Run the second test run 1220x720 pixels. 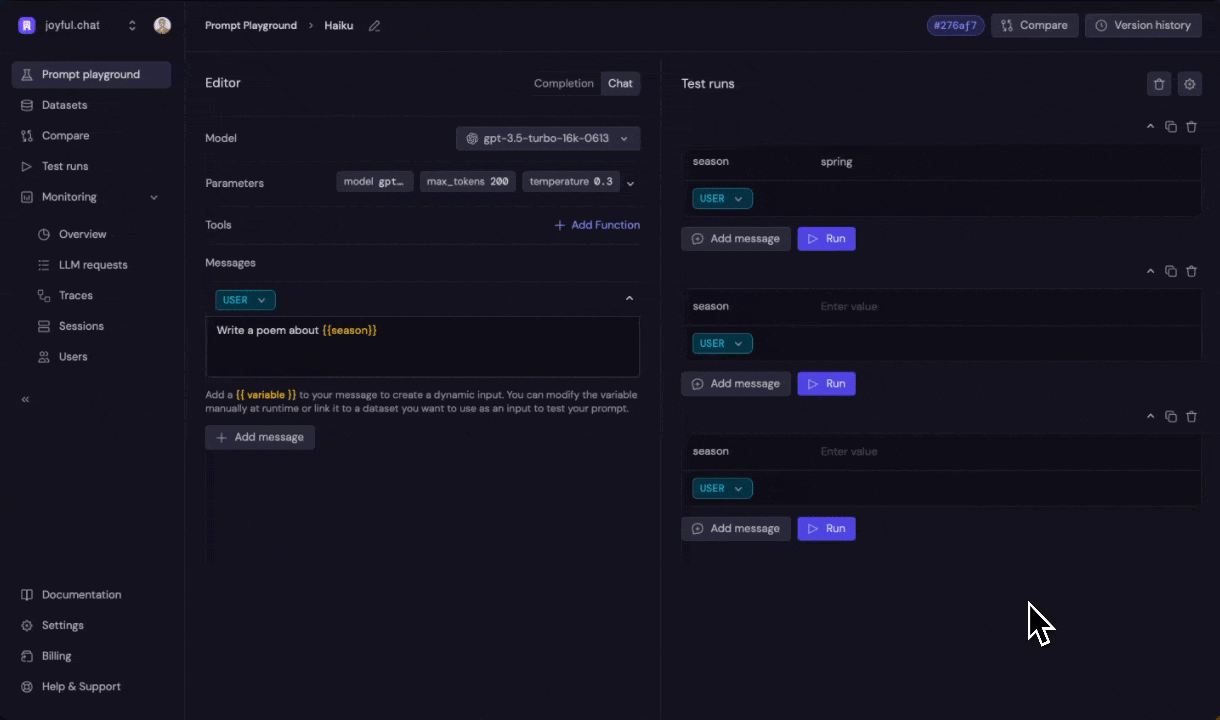[x=826, y=384]
